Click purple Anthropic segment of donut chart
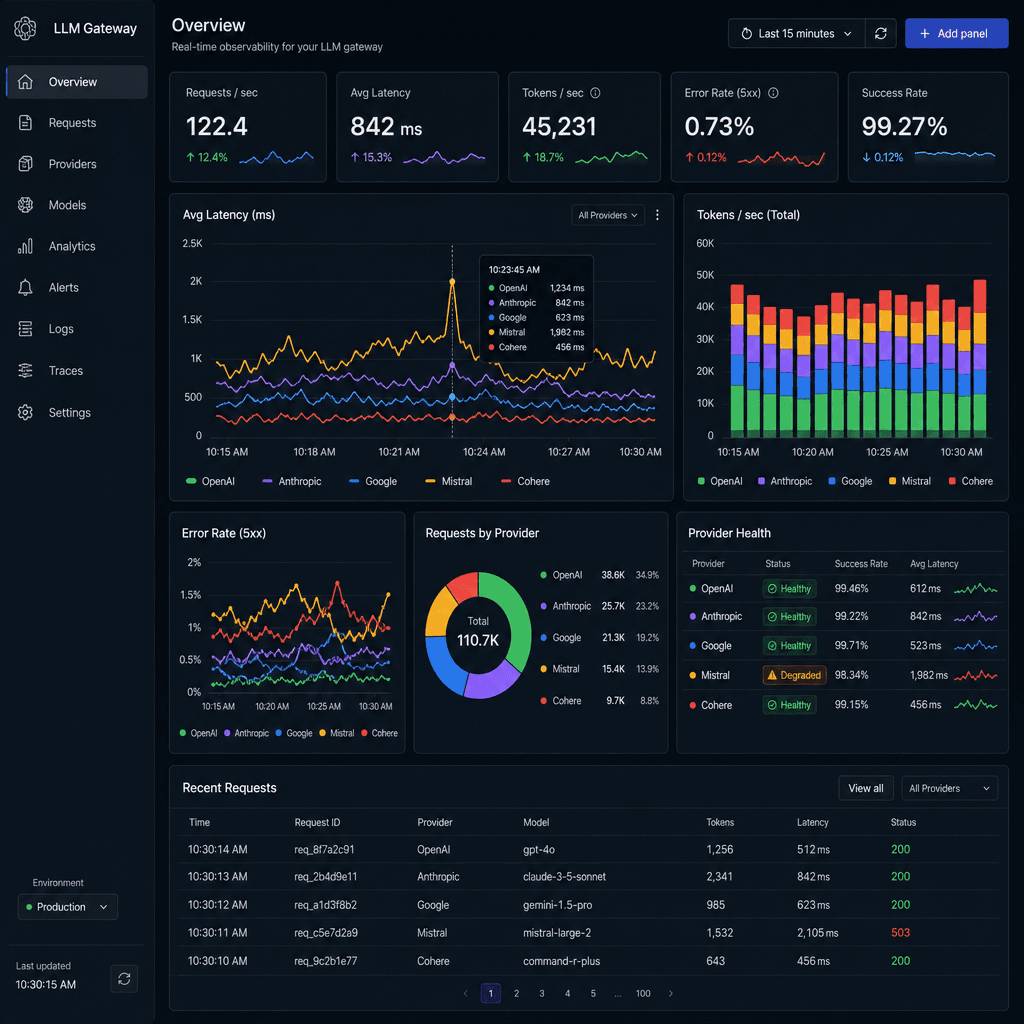This screenshot has width=1024, height=1024. (x=491, y=684)
